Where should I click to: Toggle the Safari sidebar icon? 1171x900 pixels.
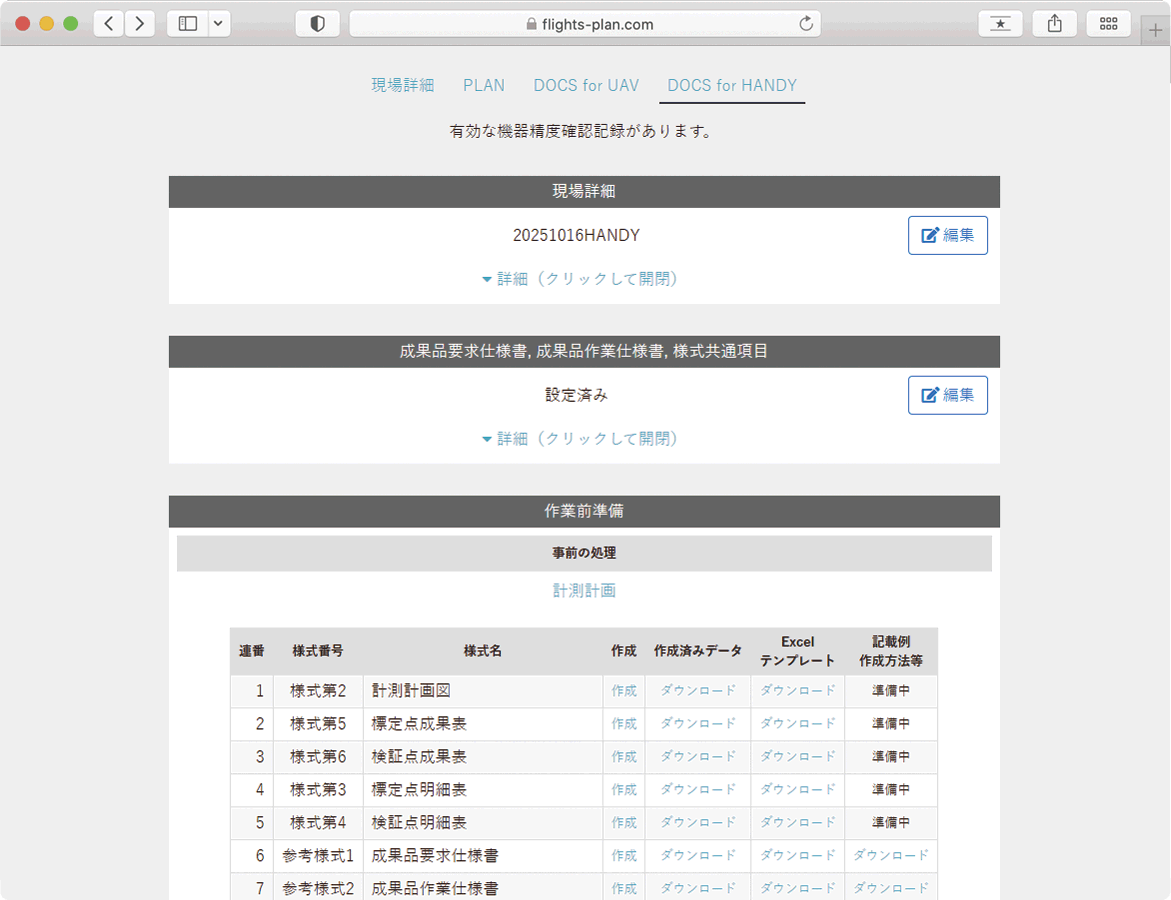click(x=188, y=24)
